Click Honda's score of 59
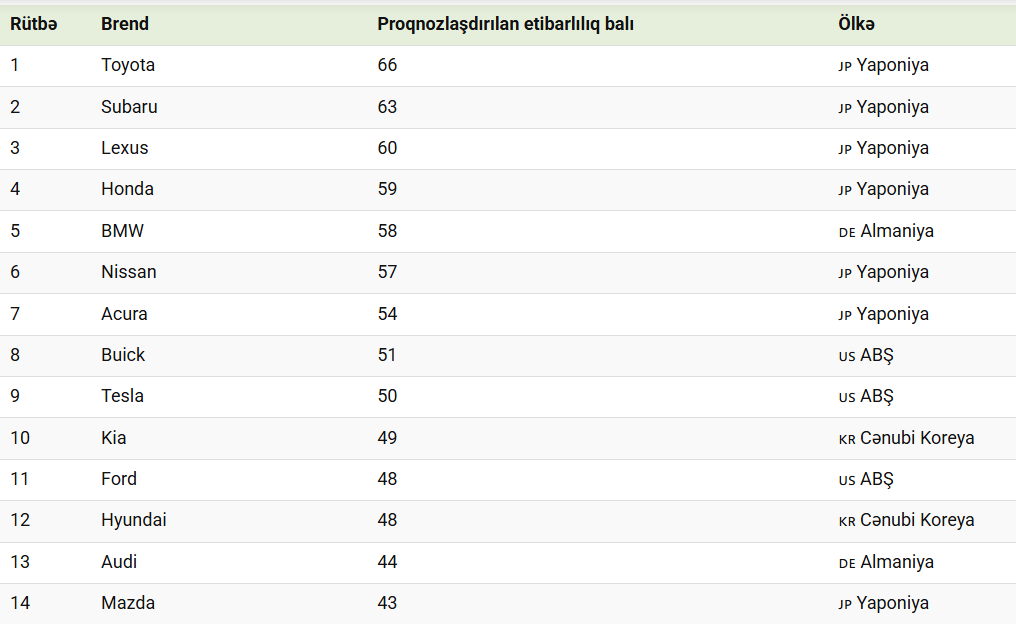 [x=387, y=189]
